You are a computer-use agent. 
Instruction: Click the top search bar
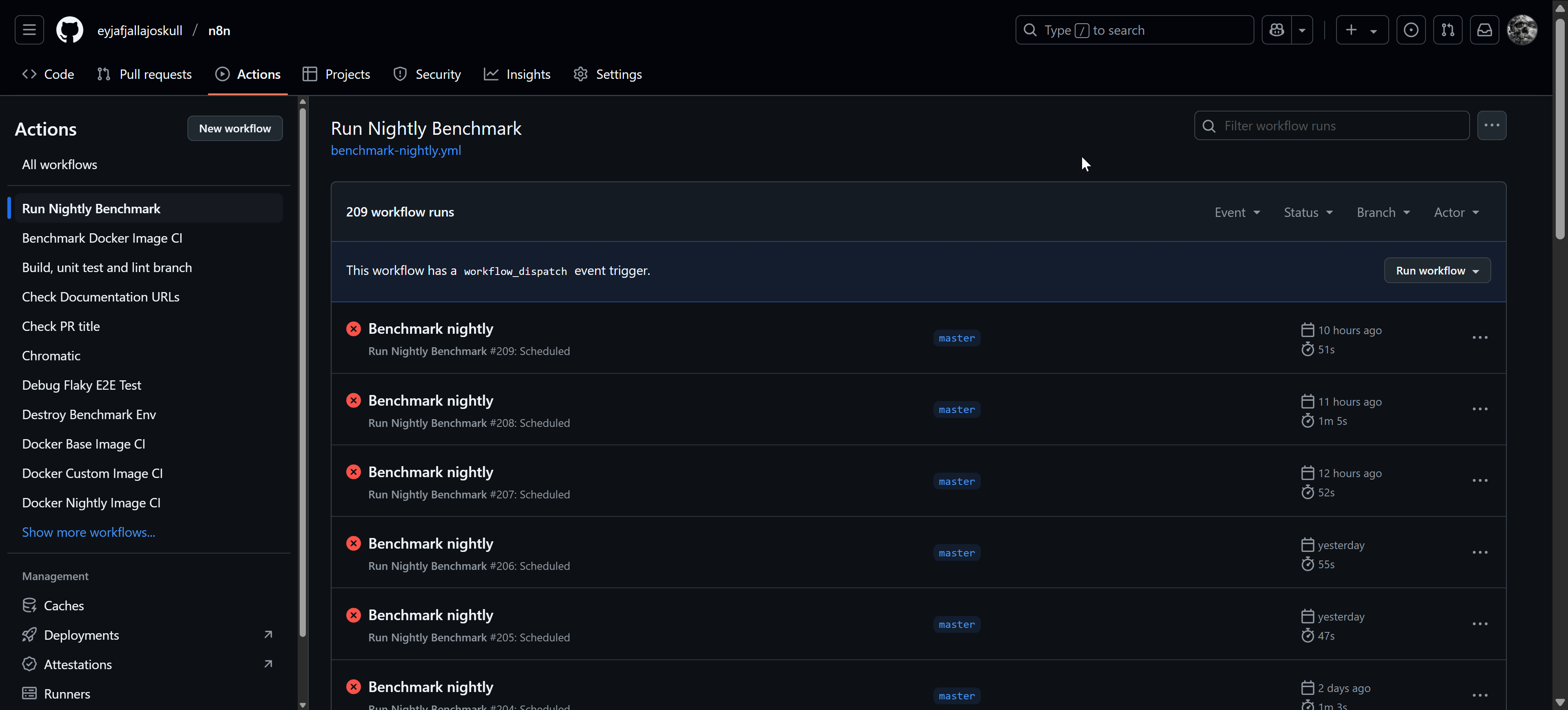pyautogui.click(x=1134, y=30)
